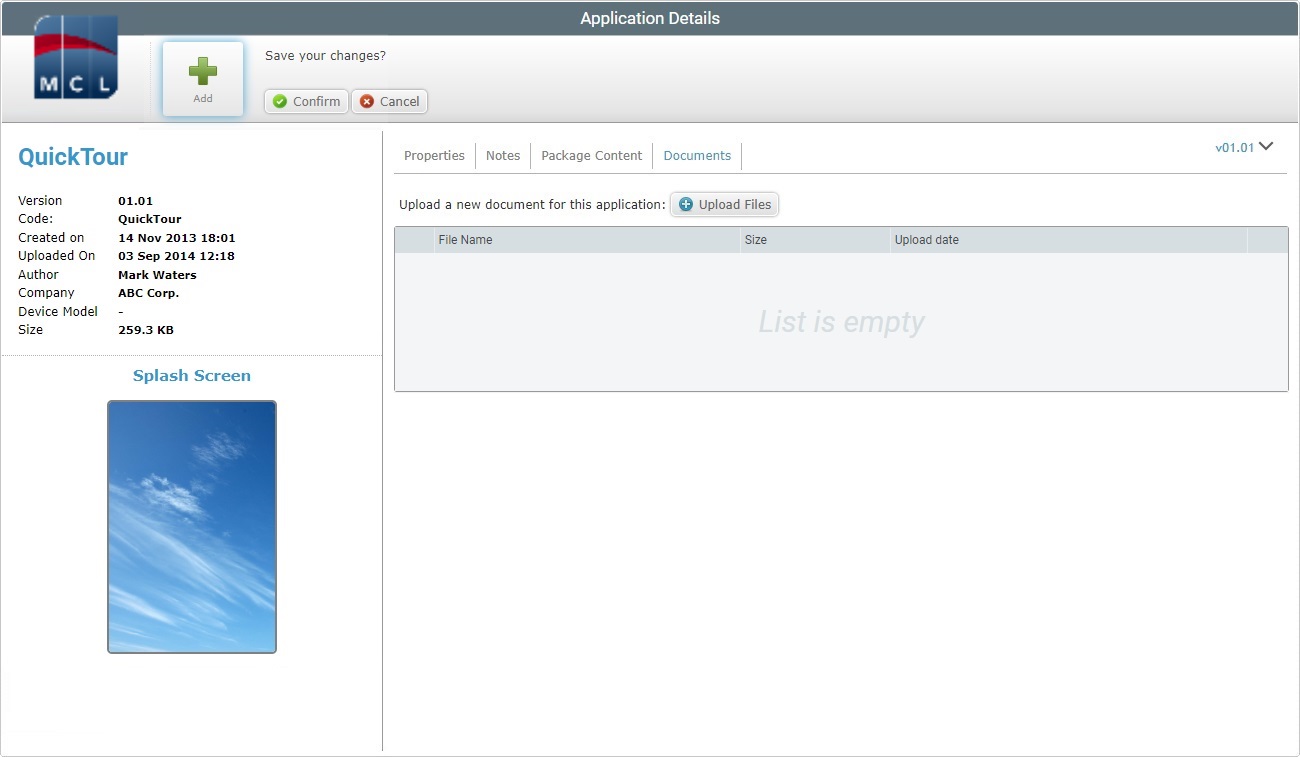Expand the v01.01 version selector chevron
The width and height of the screenshot is (1300, 757).
(x=1266, y=145)
